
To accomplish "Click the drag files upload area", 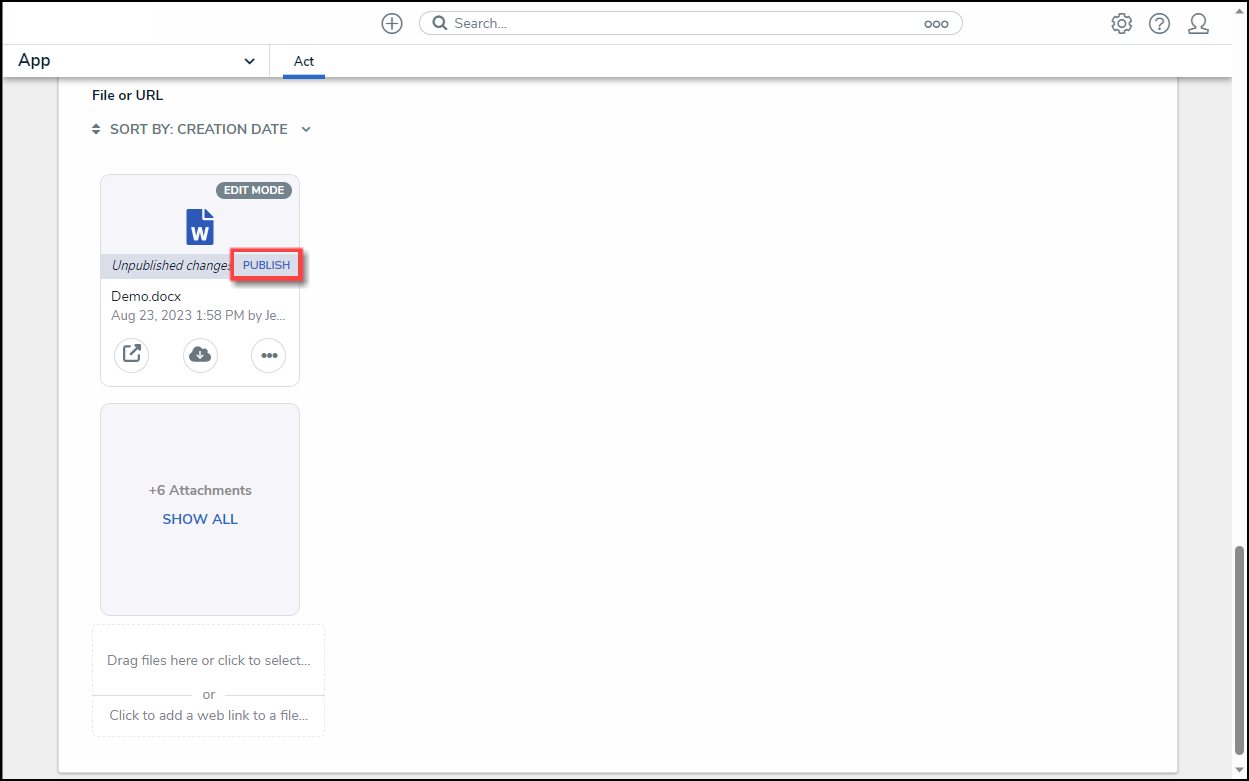I will (x=208, y=660).
